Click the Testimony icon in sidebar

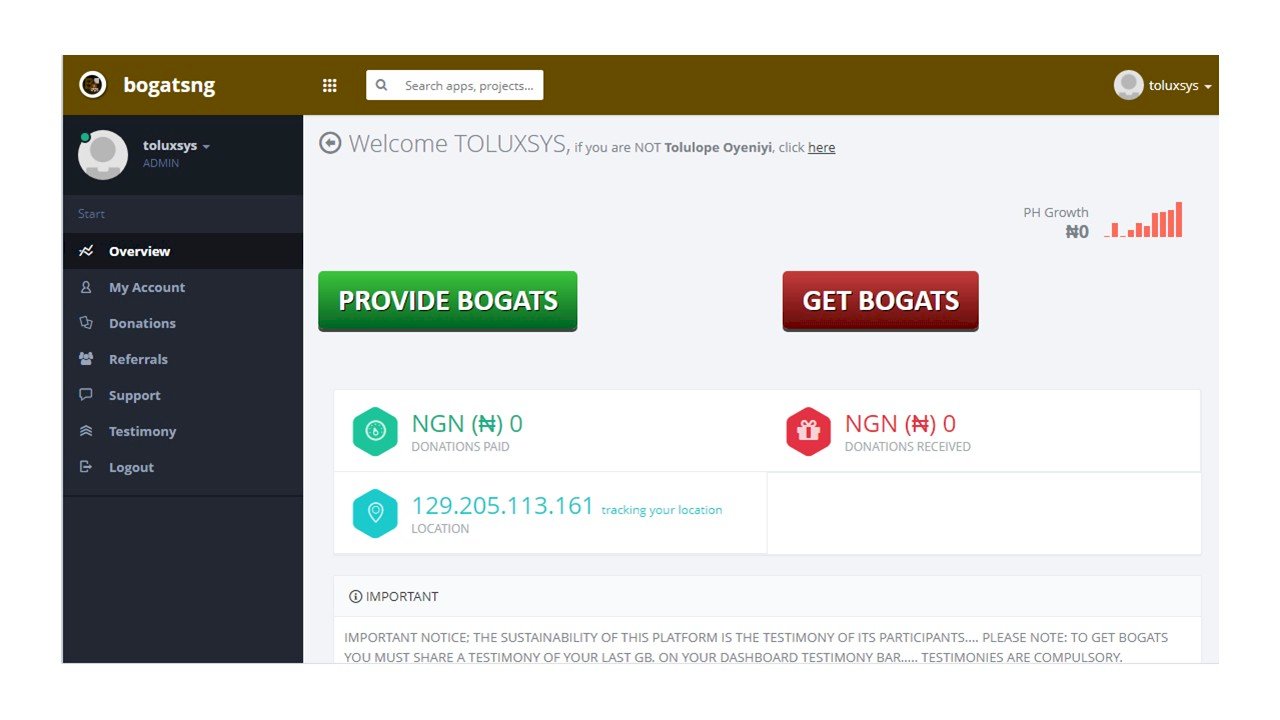[x=86, y=431]
